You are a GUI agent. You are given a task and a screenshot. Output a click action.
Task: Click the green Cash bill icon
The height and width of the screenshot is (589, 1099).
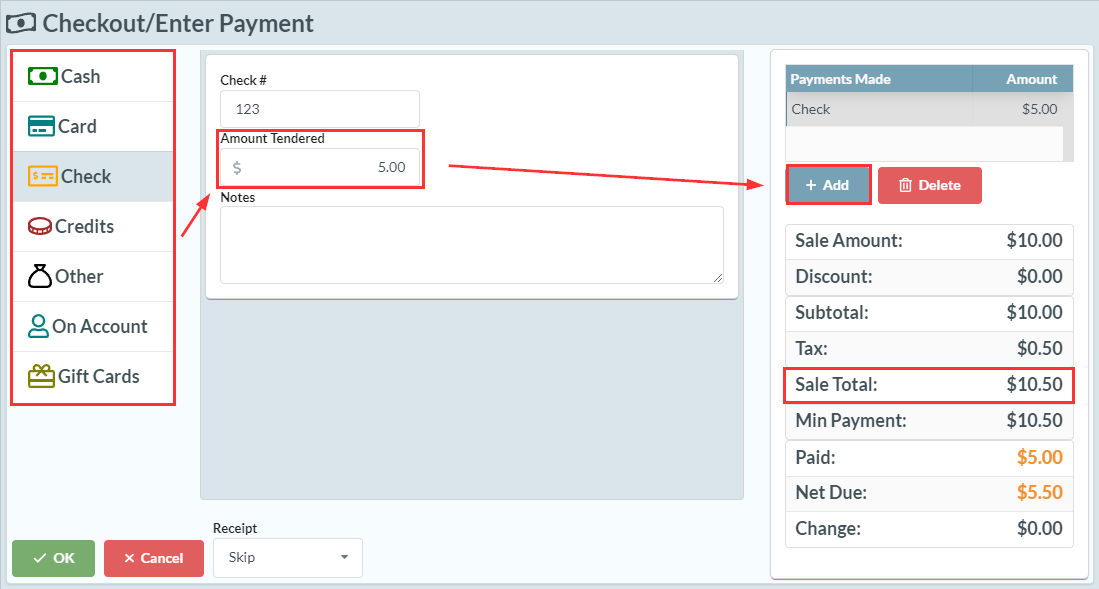point(42,76)
